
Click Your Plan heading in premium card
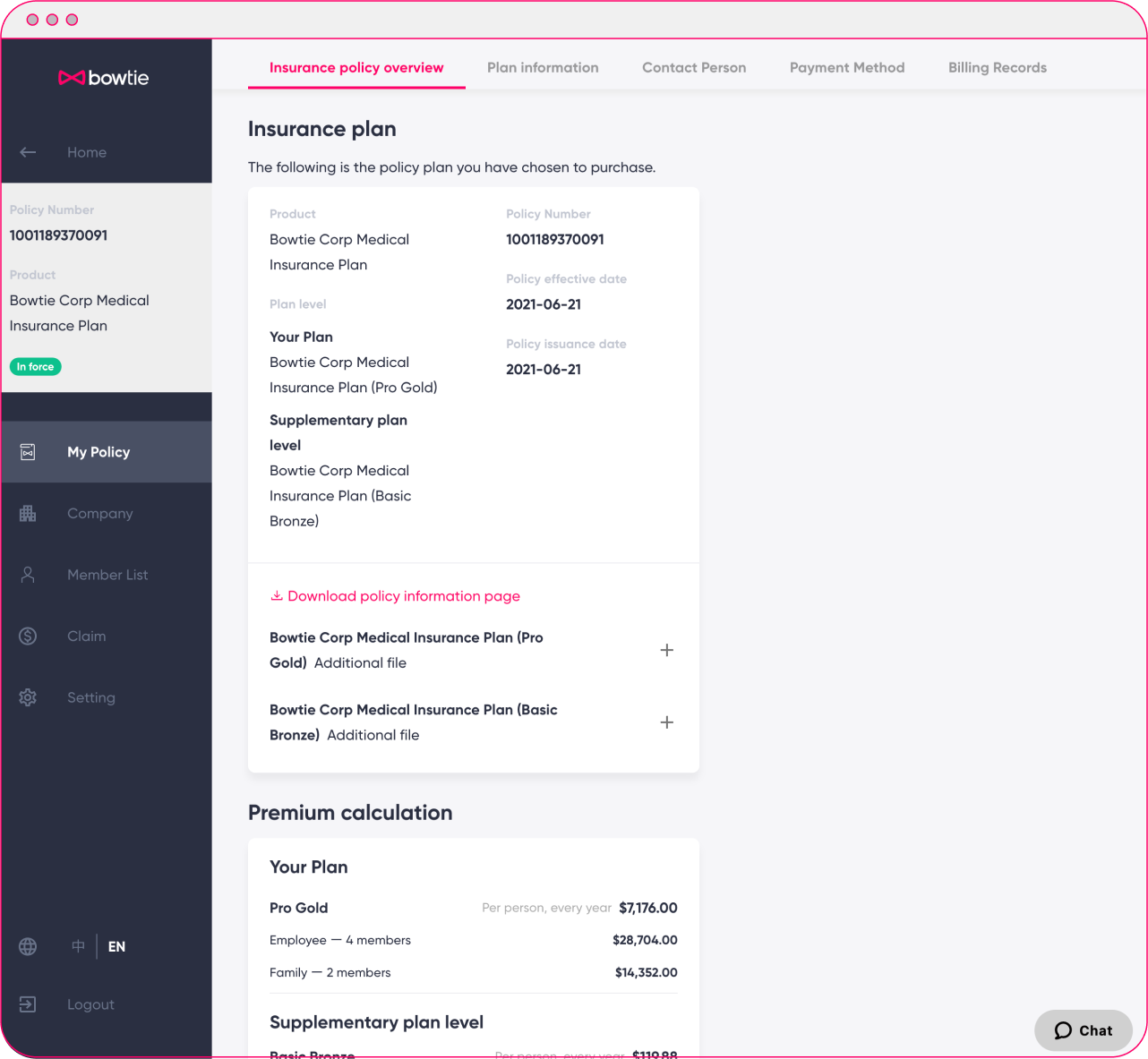pyautogui.click(x=309, y=867)
